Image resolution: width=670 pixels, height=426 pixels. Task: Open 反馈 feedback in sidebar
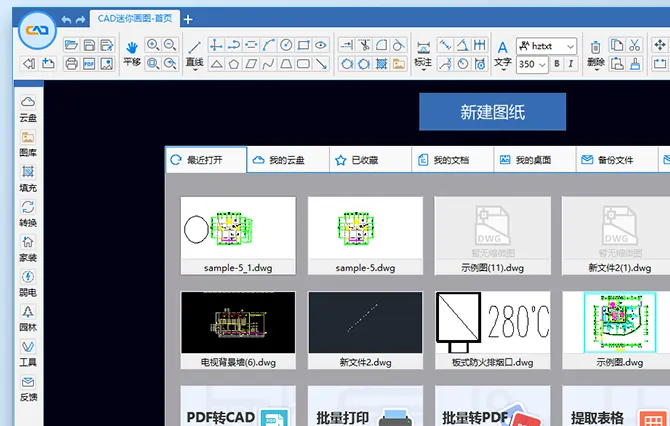[x=28, y=389]
